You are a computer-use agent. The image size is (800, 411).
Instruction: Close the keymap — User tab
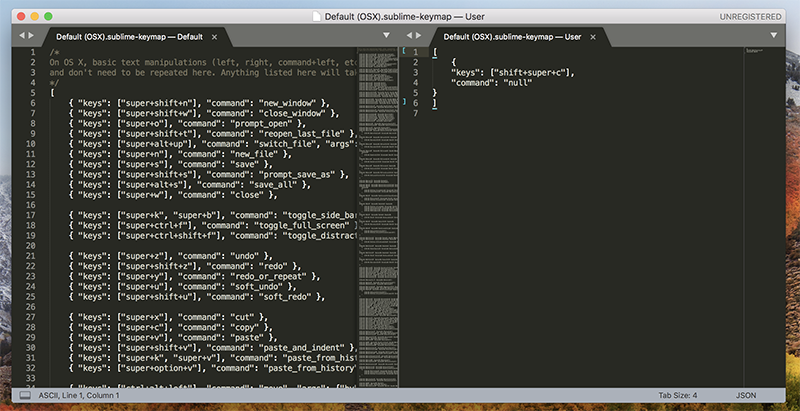(x=593, y=37)
